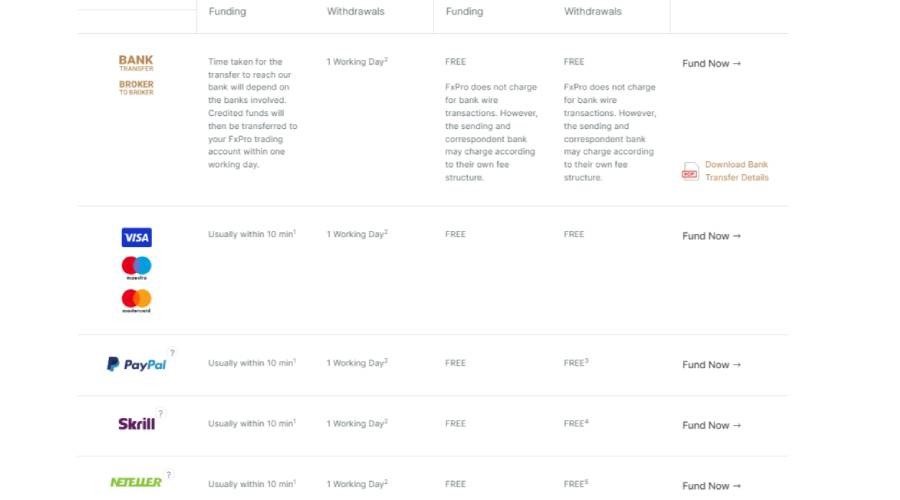Click the Visa card logo
900x500 pixels.
(136, 237)
